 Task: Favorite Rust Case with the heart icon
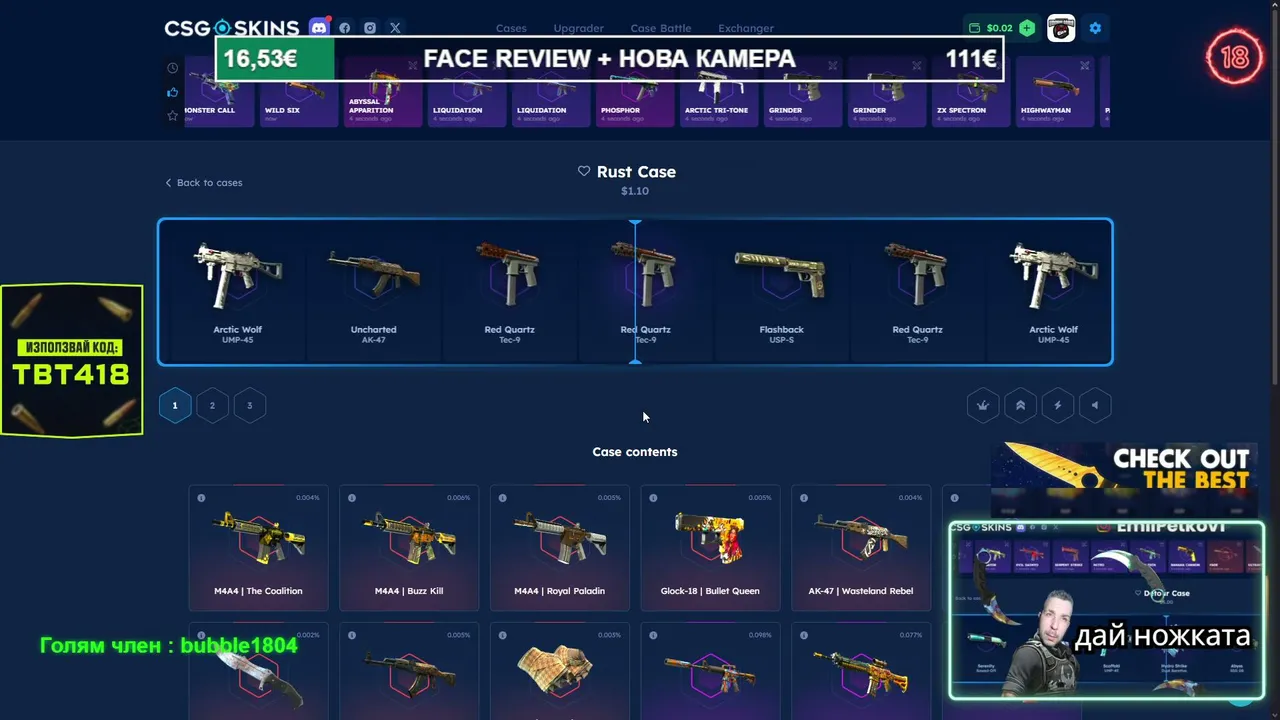point(584,171)
